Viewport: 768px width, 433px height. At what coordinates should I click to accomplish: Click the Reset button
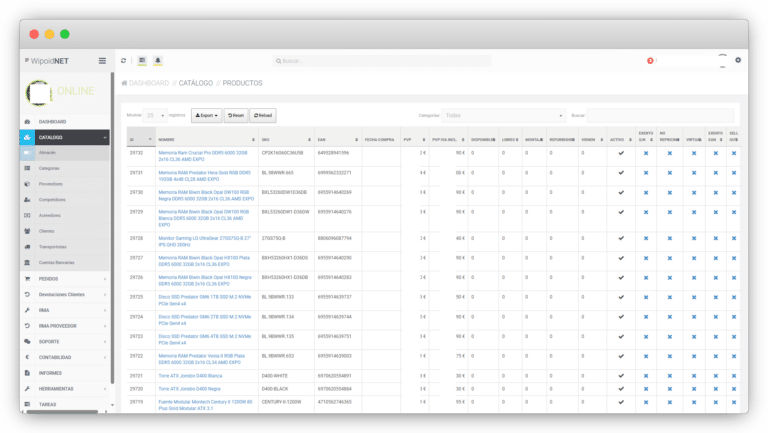point(236,116)
